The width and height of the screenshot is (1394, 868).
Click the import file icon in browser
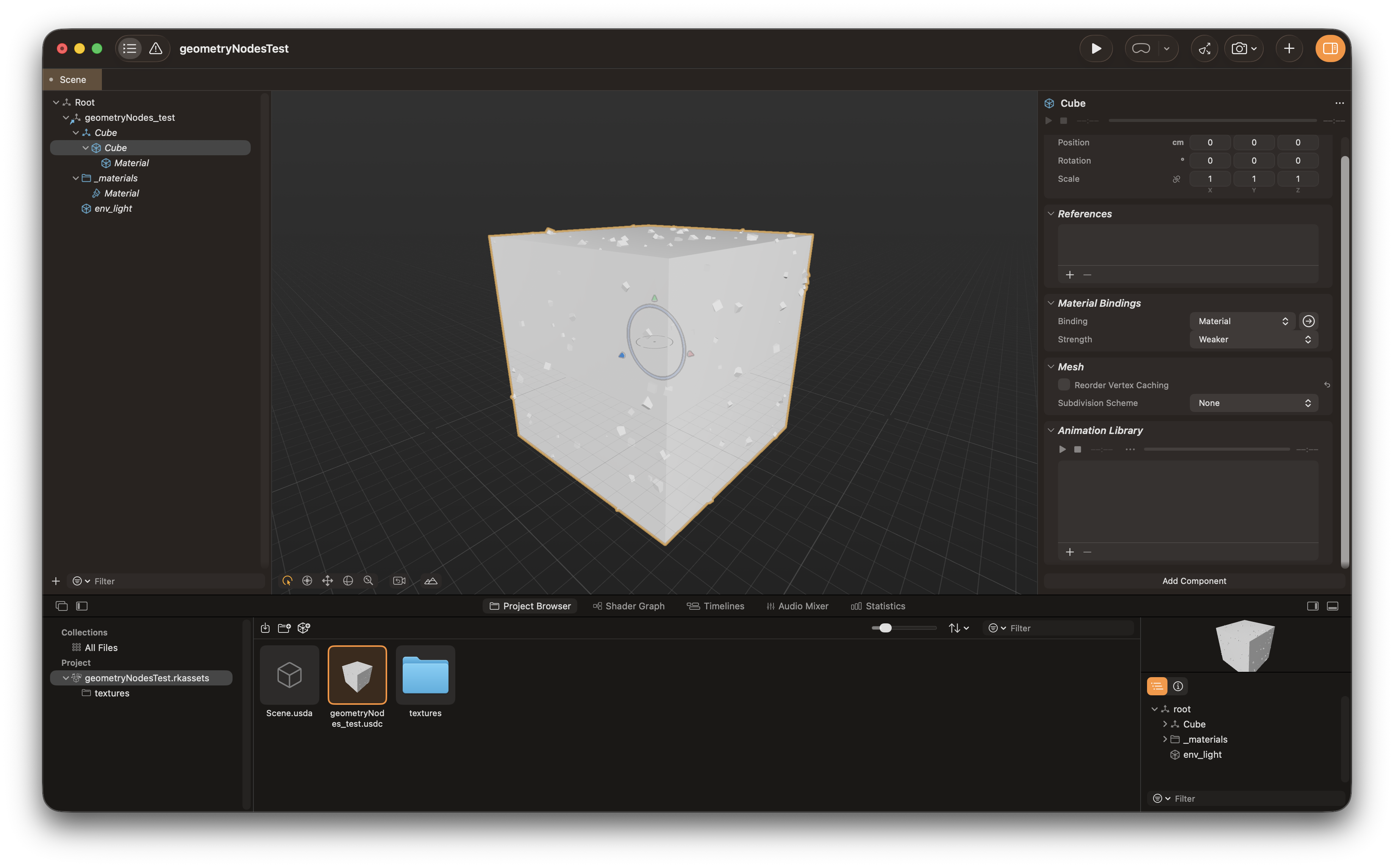(265, 628)
